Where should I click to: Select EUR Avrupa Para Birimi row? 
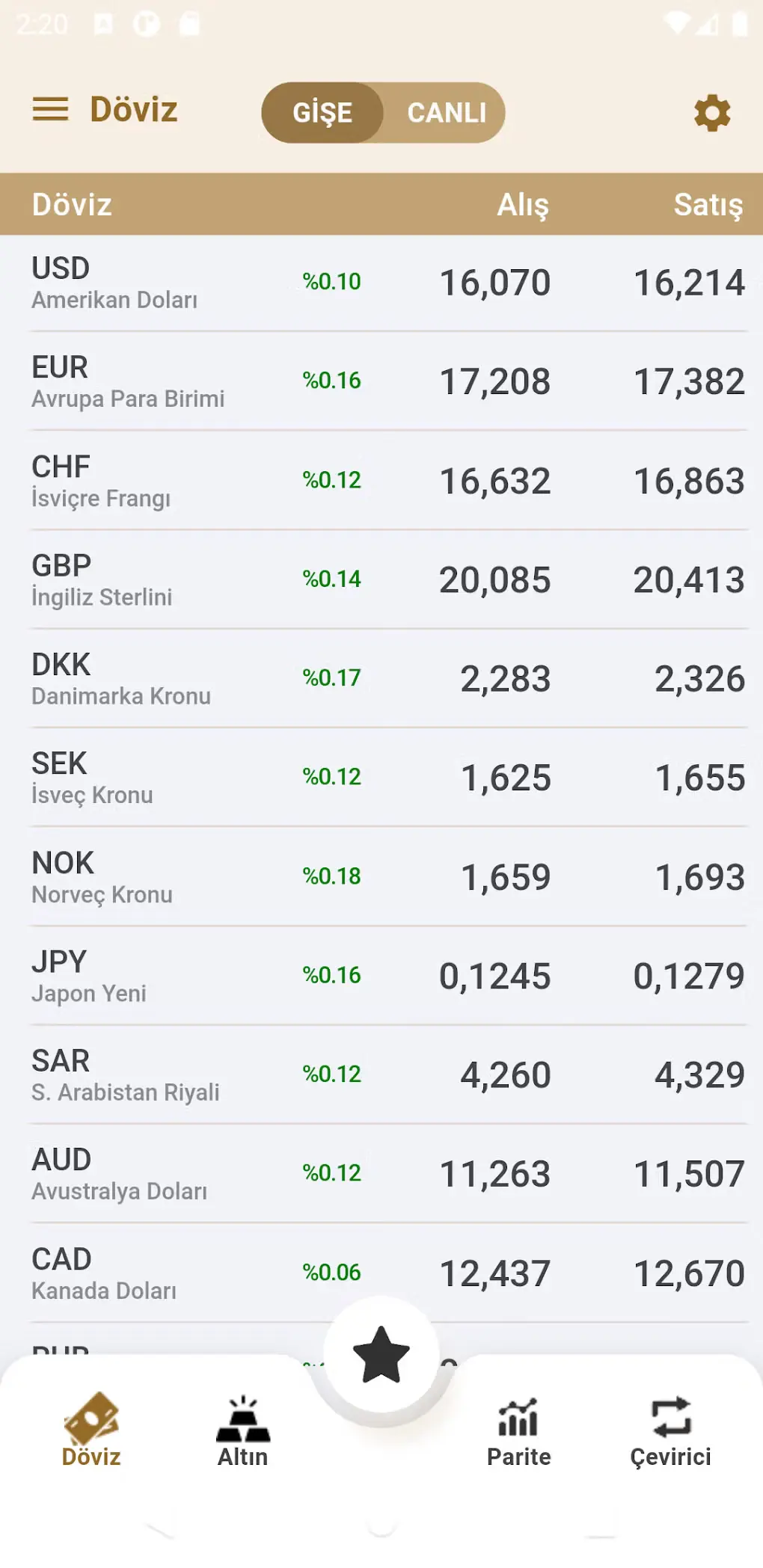[x=381, y=382]
